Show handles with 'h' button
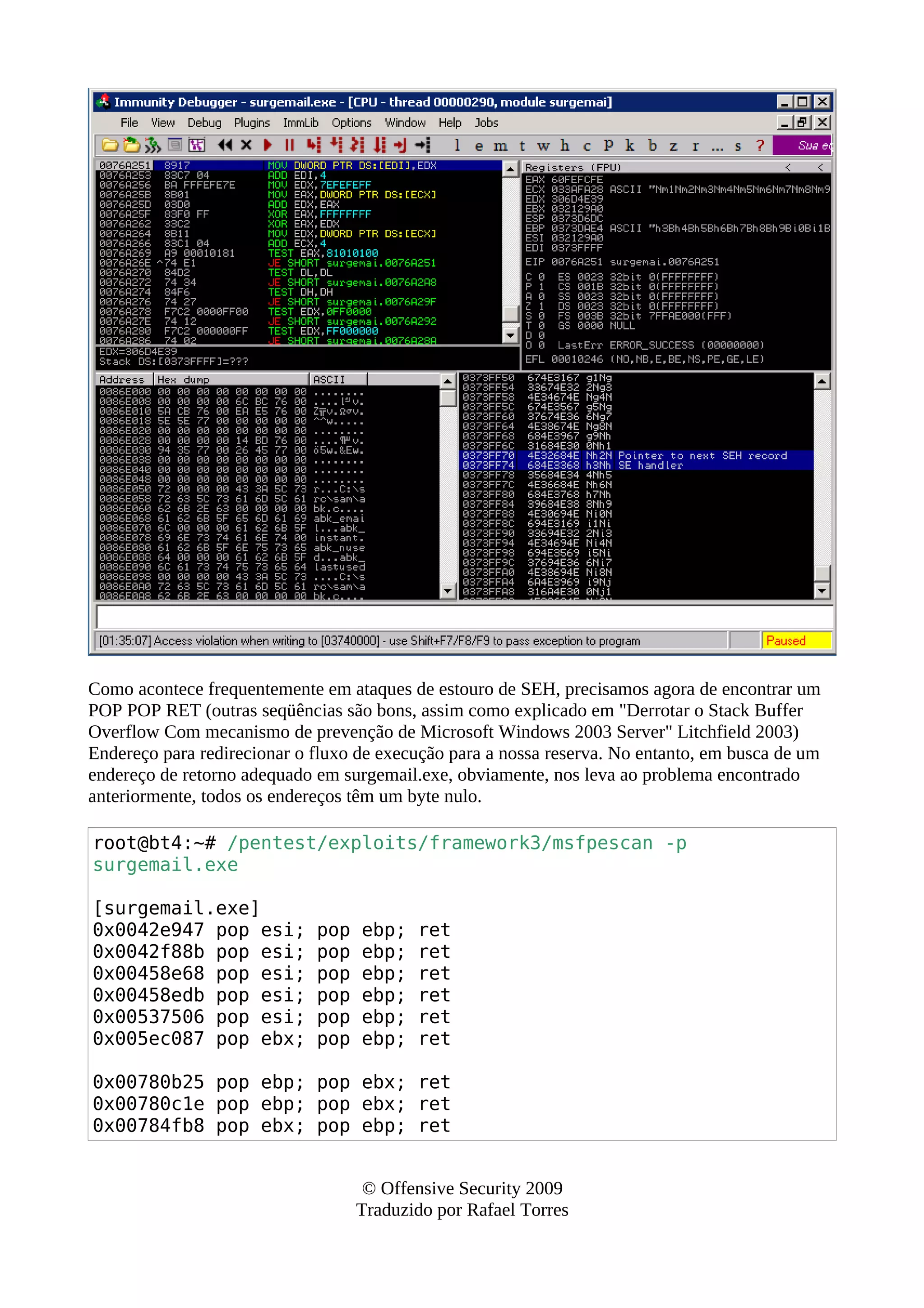This screenshot has width=924, height=1308. click(x=565, y=145)
